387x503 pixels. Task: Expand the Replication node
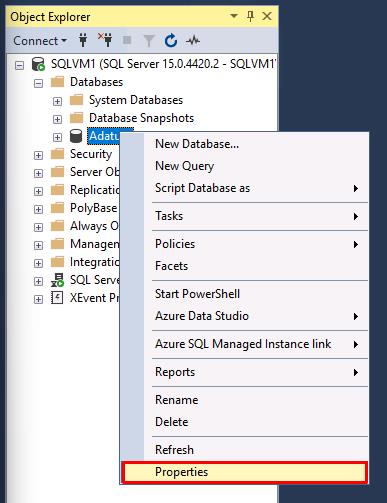pos(39,191)
